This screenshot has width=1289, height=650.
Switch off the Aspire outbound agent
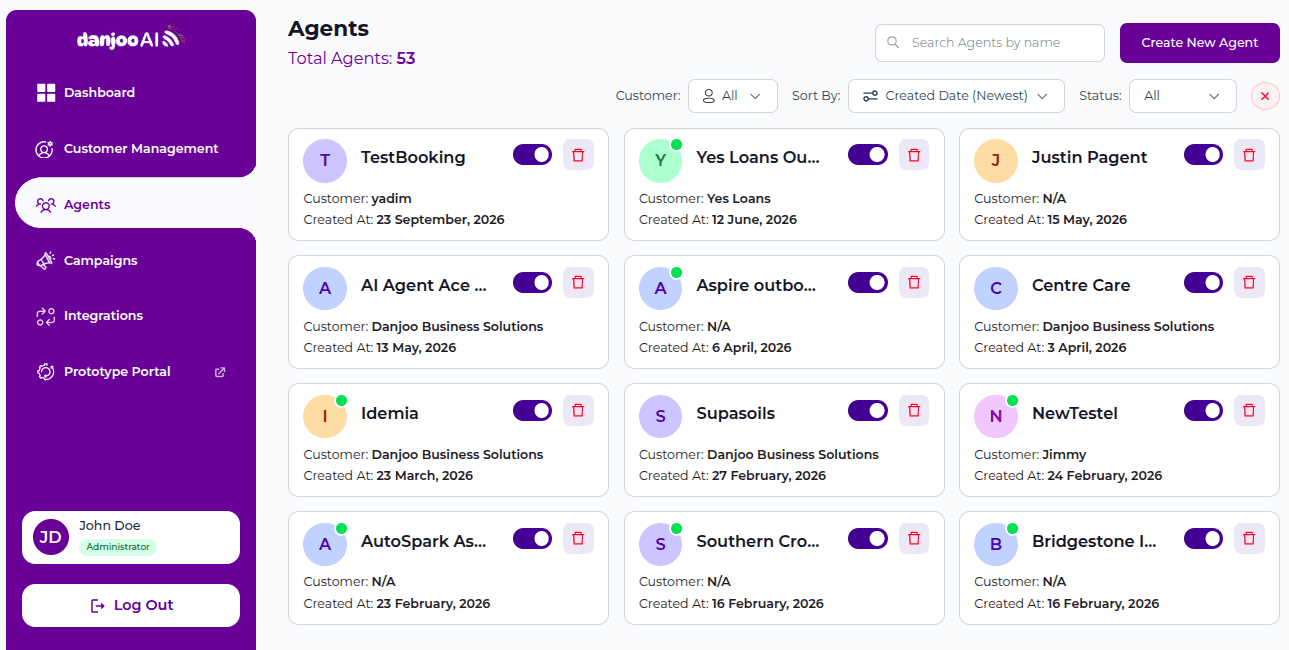tap(868, 283)
